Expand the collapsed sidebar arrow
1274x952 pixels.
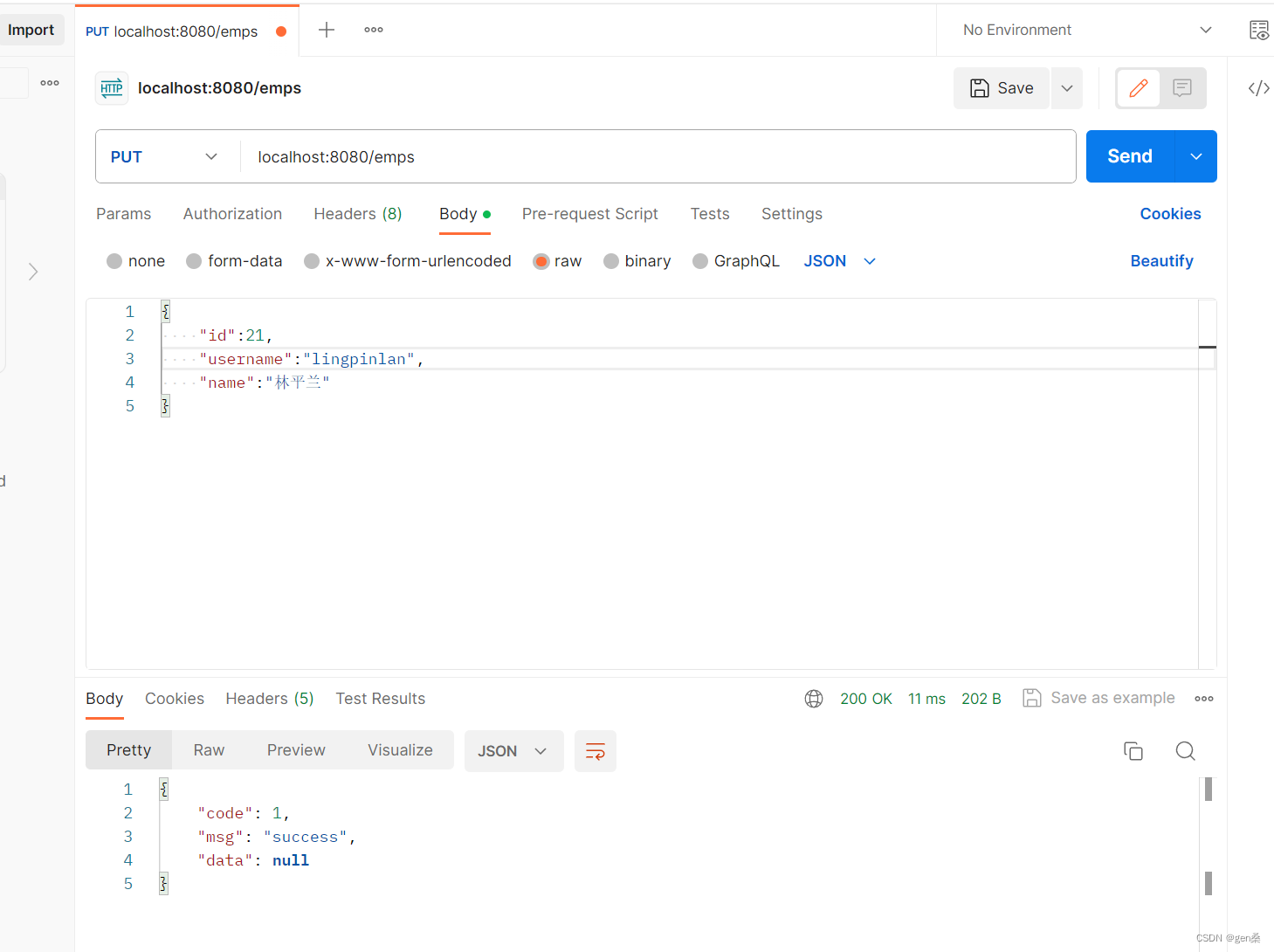tap(33, 272)
